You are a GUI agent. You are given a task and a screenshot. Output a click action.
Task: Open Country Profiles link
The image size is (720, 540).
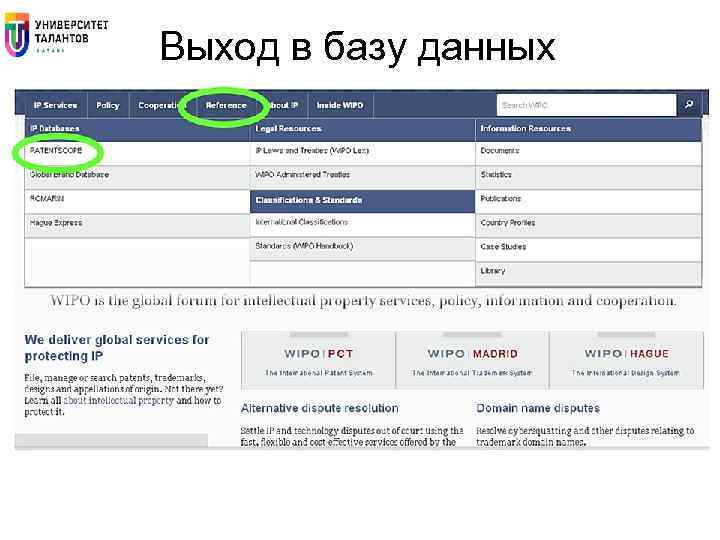point(507,223)
